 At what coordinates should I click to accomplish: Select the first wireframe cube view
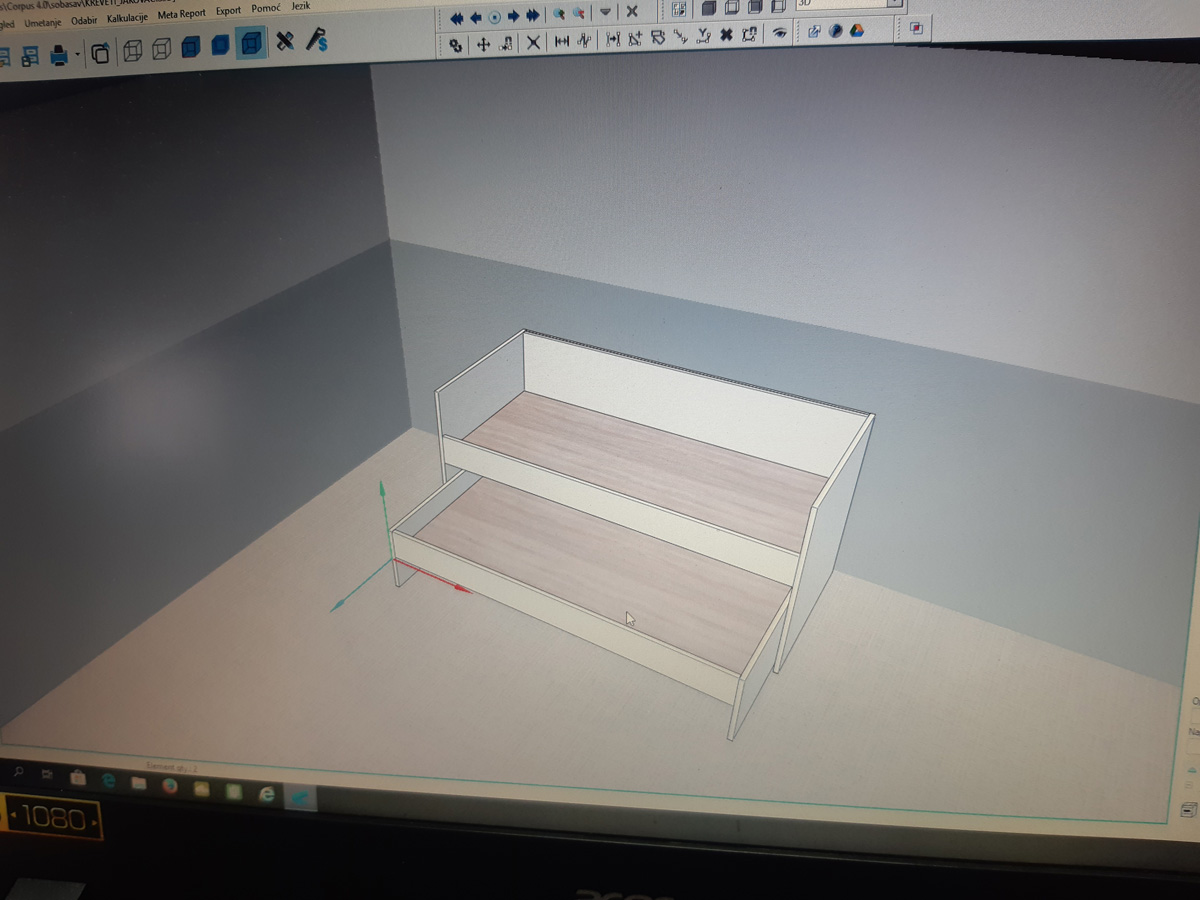[131, 50]
